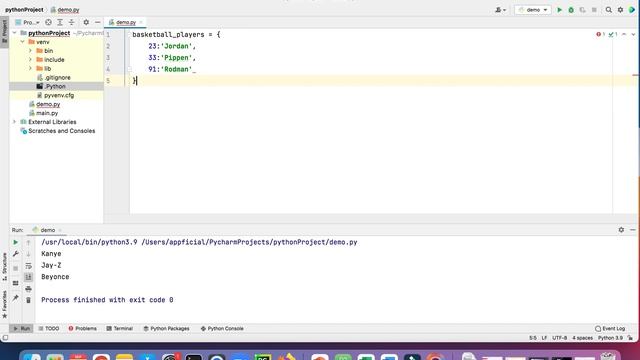Click the Run with Coverage icon
The image size is (640, 360).
point(582,10)
